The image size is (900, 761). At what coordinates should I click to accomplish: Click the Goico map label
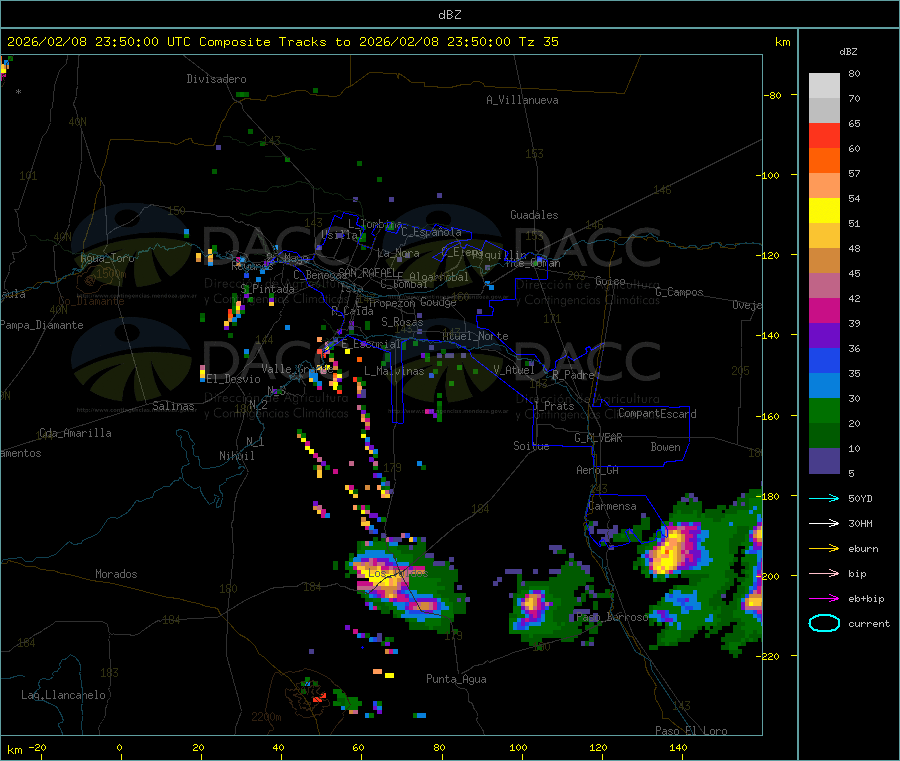[610, 281]
